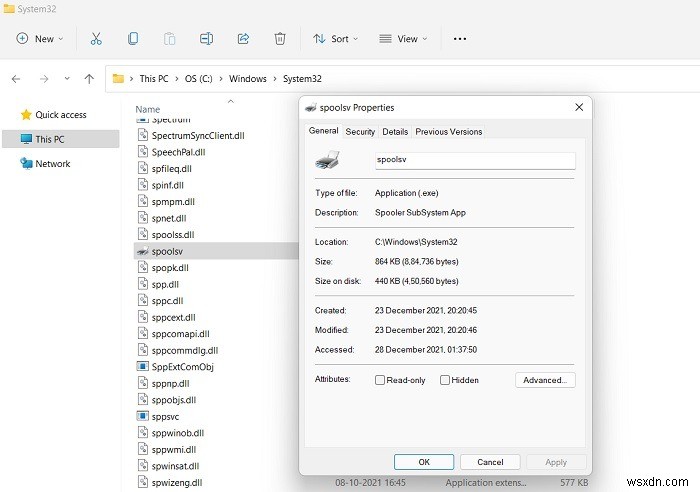Select the sppc.dll file
700x492 pixels.
pyautogui.click(x=167, y=301)
